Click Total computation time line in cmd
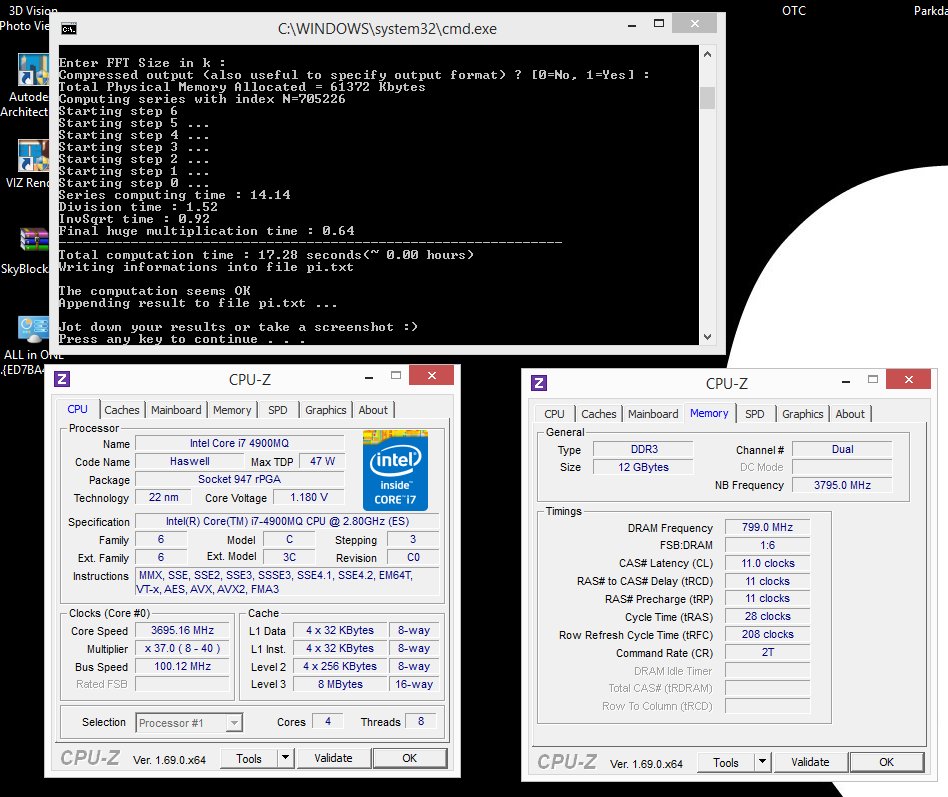The width and height of the screenshot is (948, 797). pos(266,255)
